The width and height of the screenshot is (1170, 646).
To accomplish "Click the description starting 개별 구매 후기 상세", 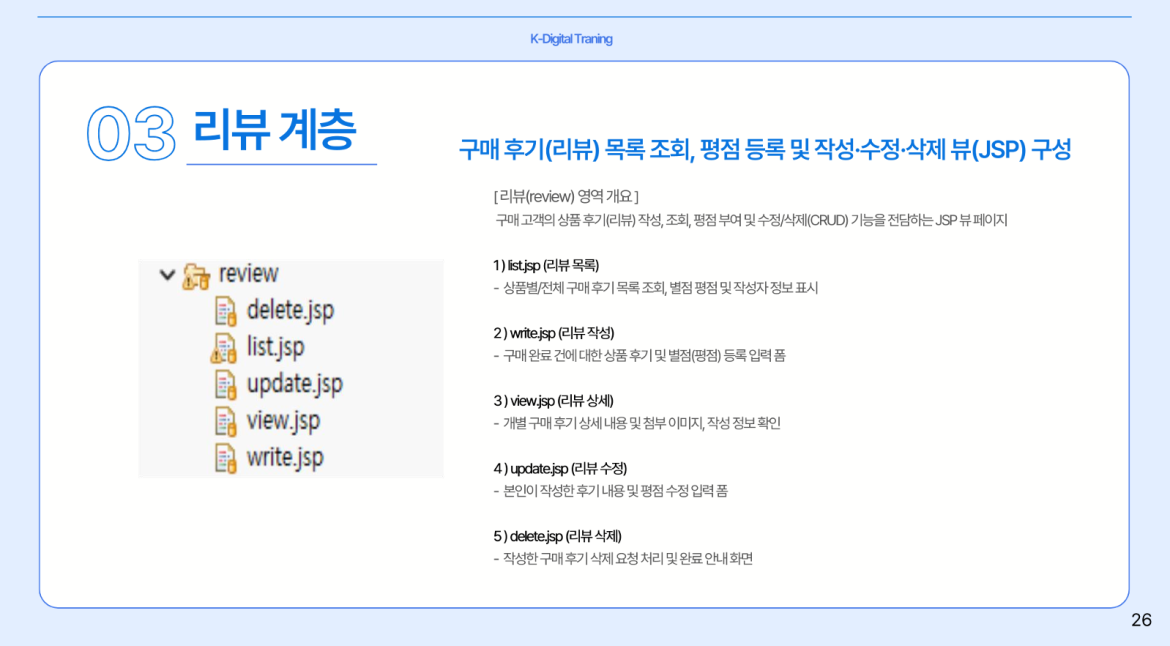I will [x=636, y=424].
